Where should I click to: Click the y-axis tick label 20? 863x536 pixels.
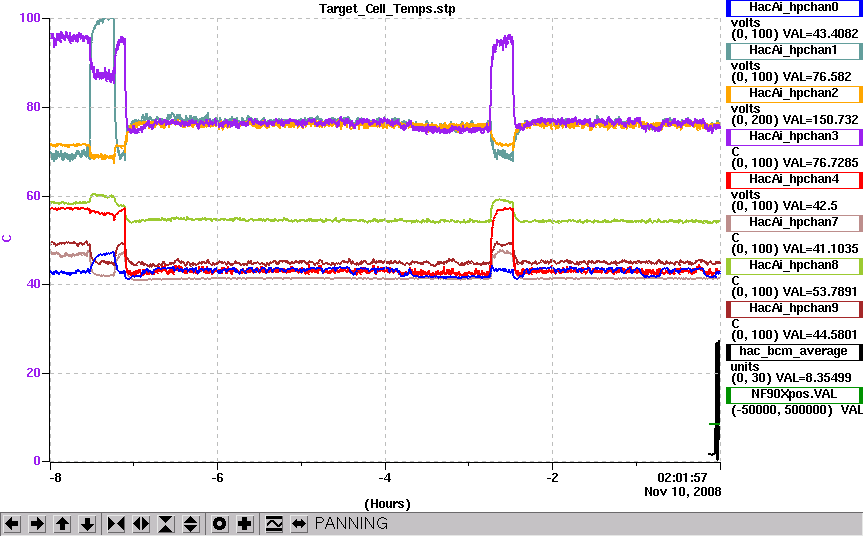(x=34, y=373)
